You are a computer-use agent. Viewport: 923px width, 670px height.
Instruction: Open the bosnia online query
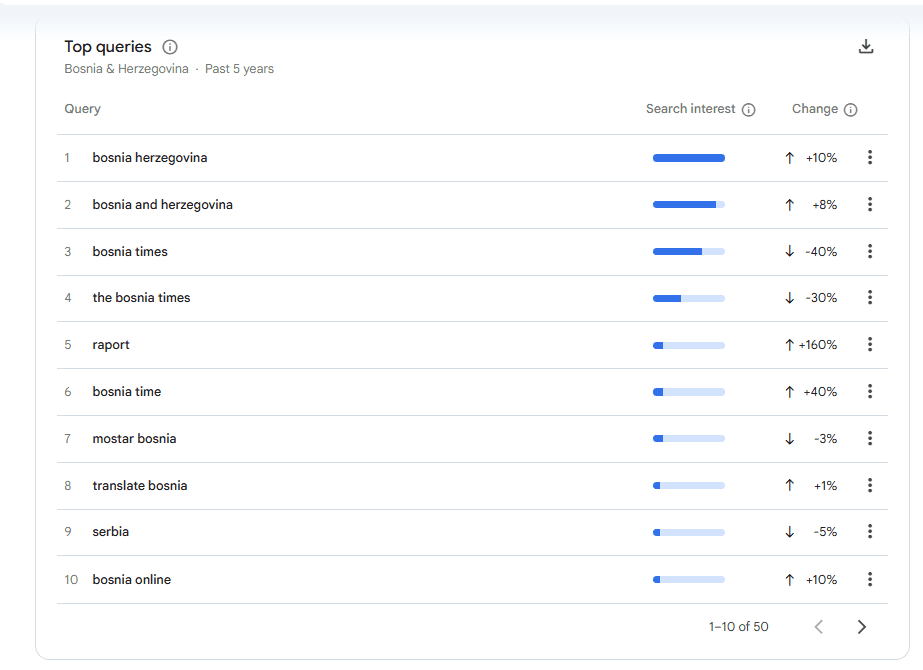click(132, 580)
